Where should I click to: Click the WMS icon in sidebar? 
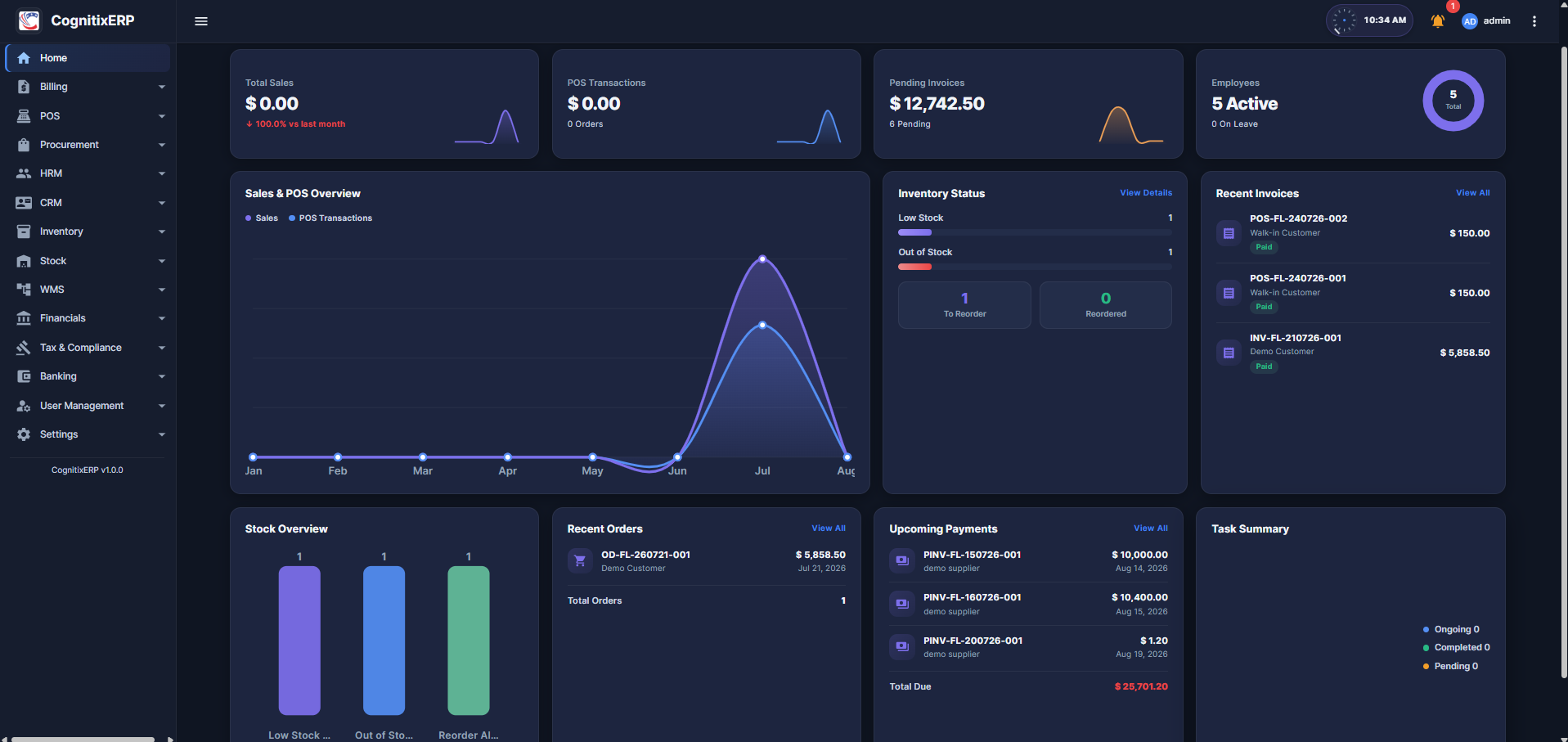tap(24, 290)
